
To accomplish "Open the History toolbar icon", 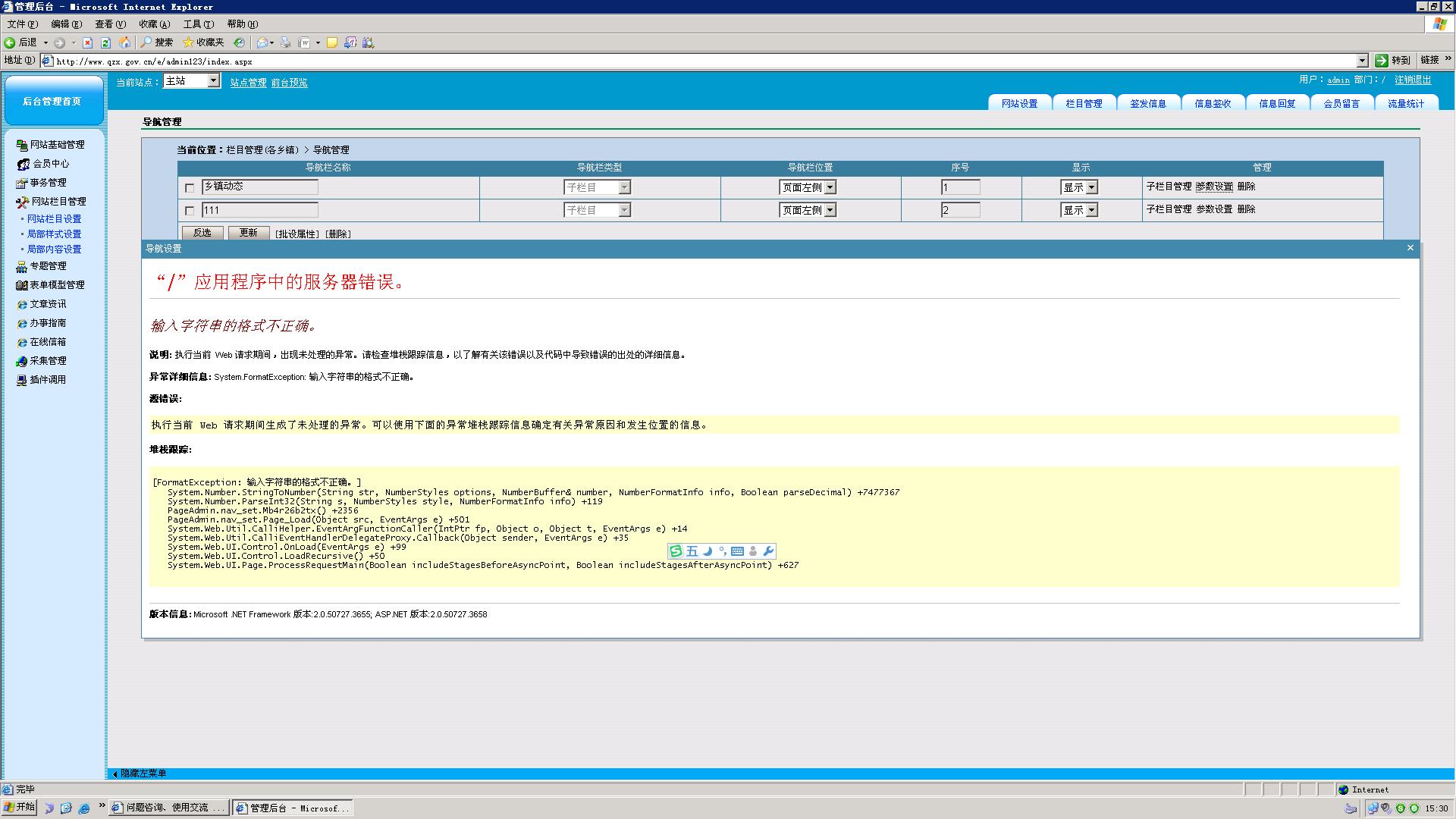I will pyautogui.click(x=239, y=43).
